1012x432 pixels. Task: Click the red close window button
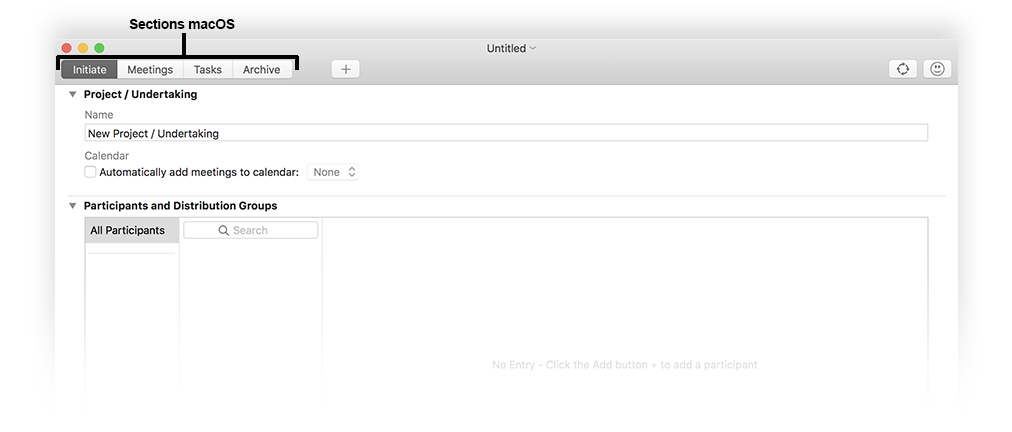[66, 48]
